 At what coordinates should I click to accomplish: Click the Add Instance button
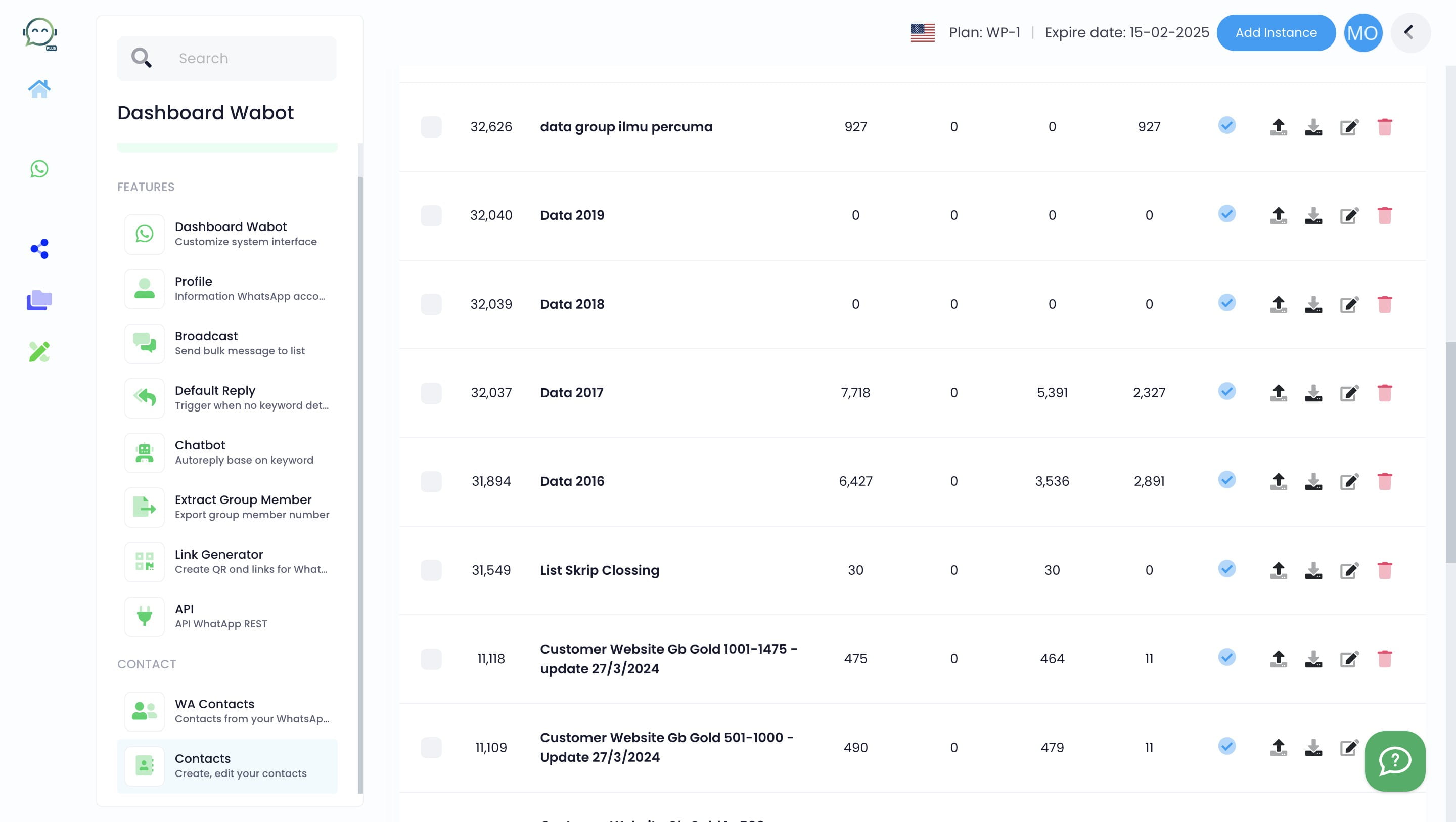(1276, 33)
